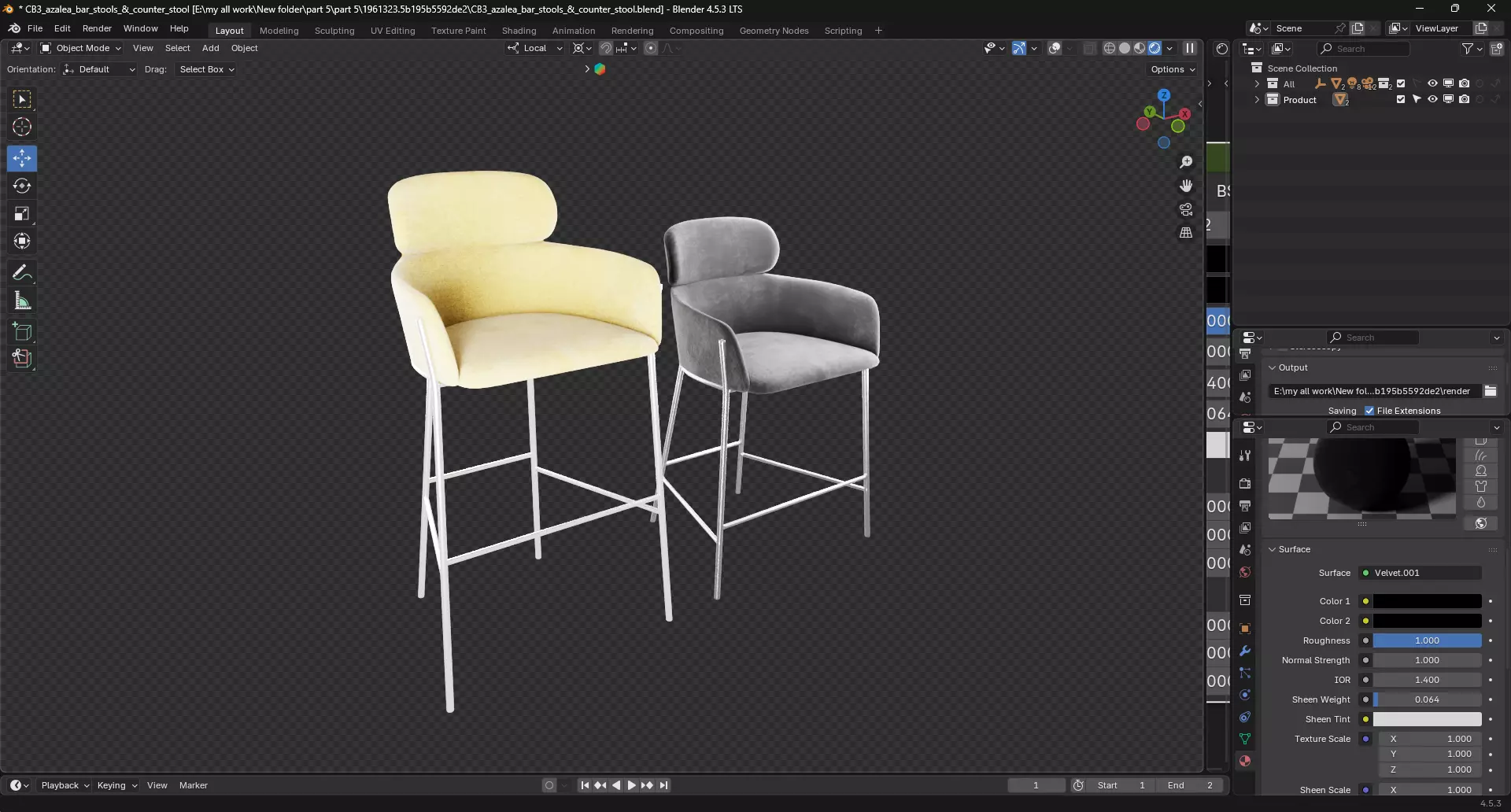The height and width of the screenshot is (812, 1511).
Task: Switch perspective/orthographic grid icon
Action: coord(1186,233)
